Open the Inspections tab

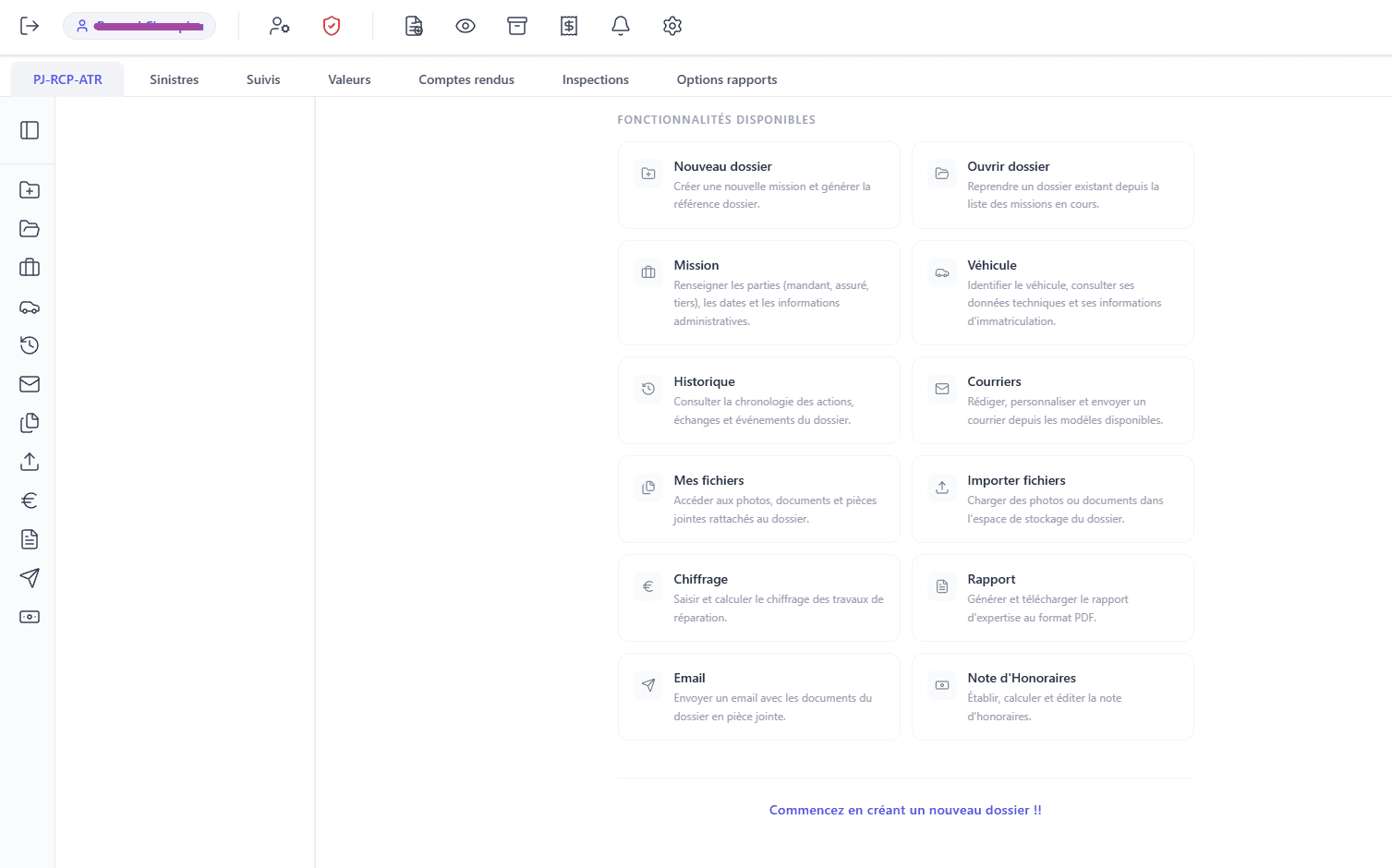[x=596, y=79]
